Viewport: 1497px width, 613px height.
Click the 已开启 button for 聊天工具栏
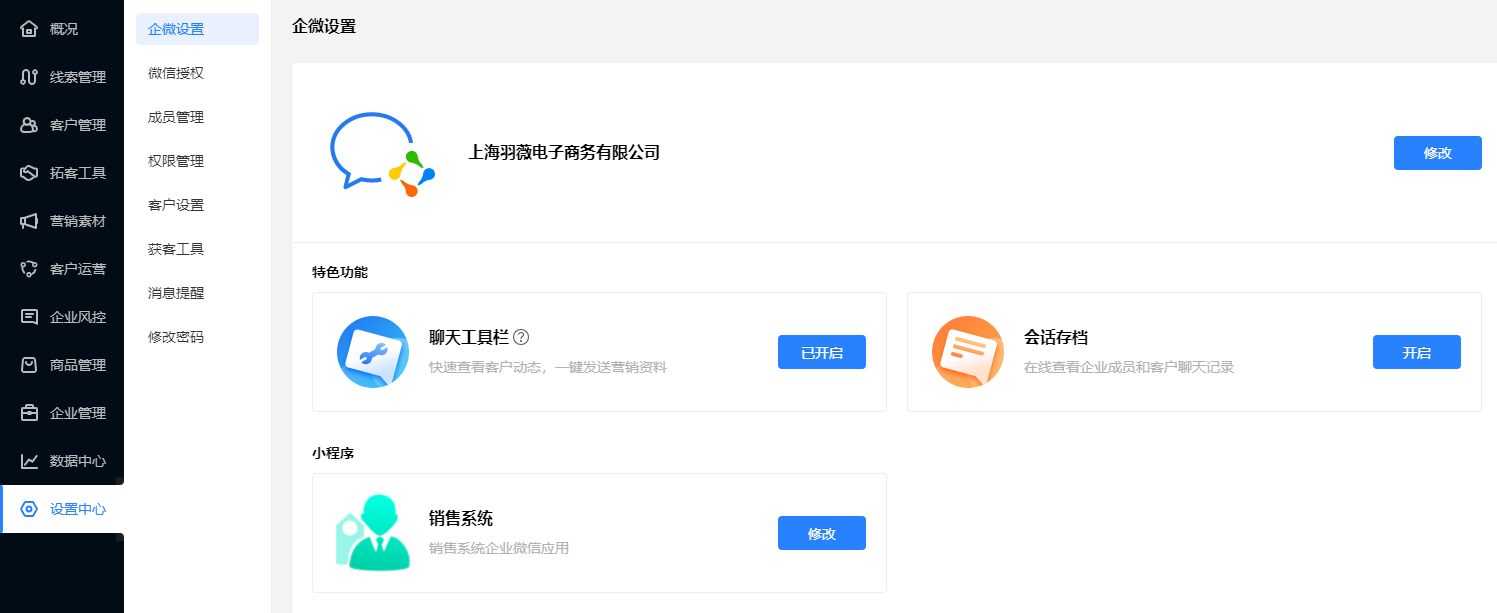coord(822,352)
